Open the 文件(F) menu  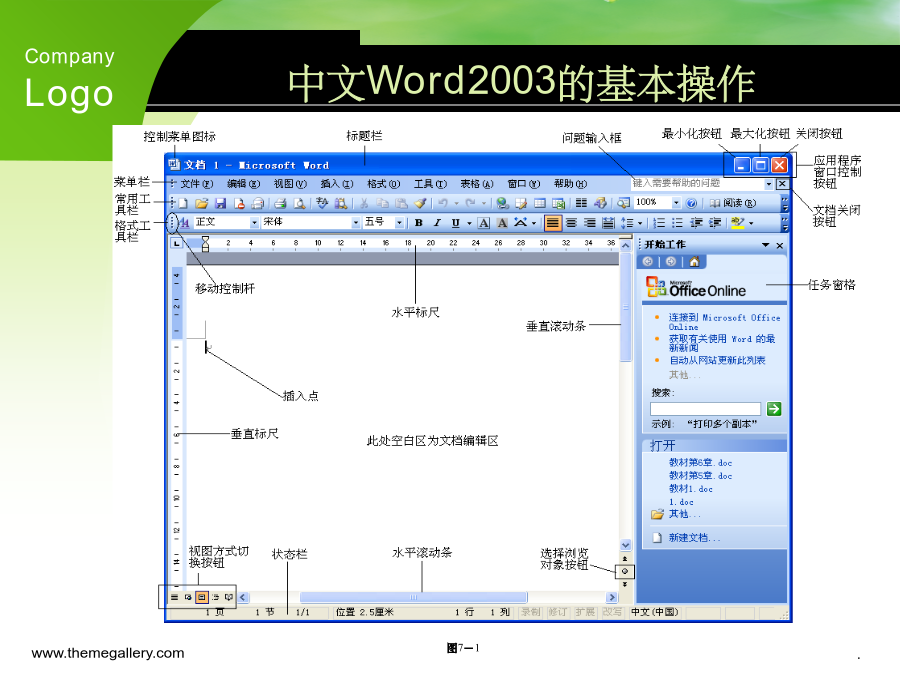(x=197, y=184)
